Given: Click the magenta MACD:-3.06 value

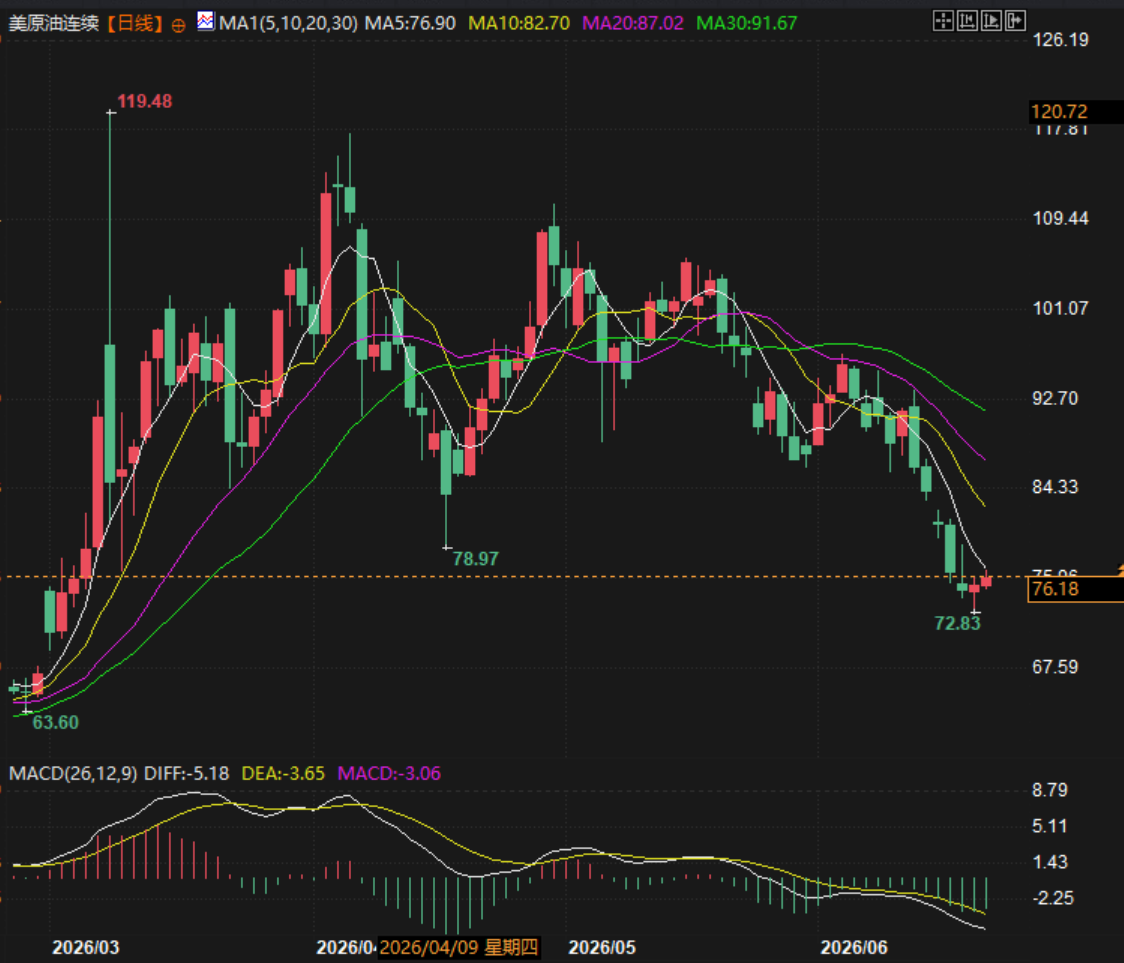Looking at the screenshot, I should pos(389,774).
